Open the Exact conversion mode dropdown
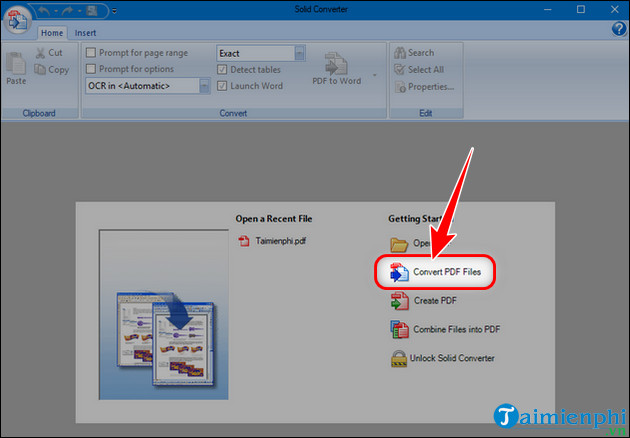 pyautogui.click(x=300, y=53)
